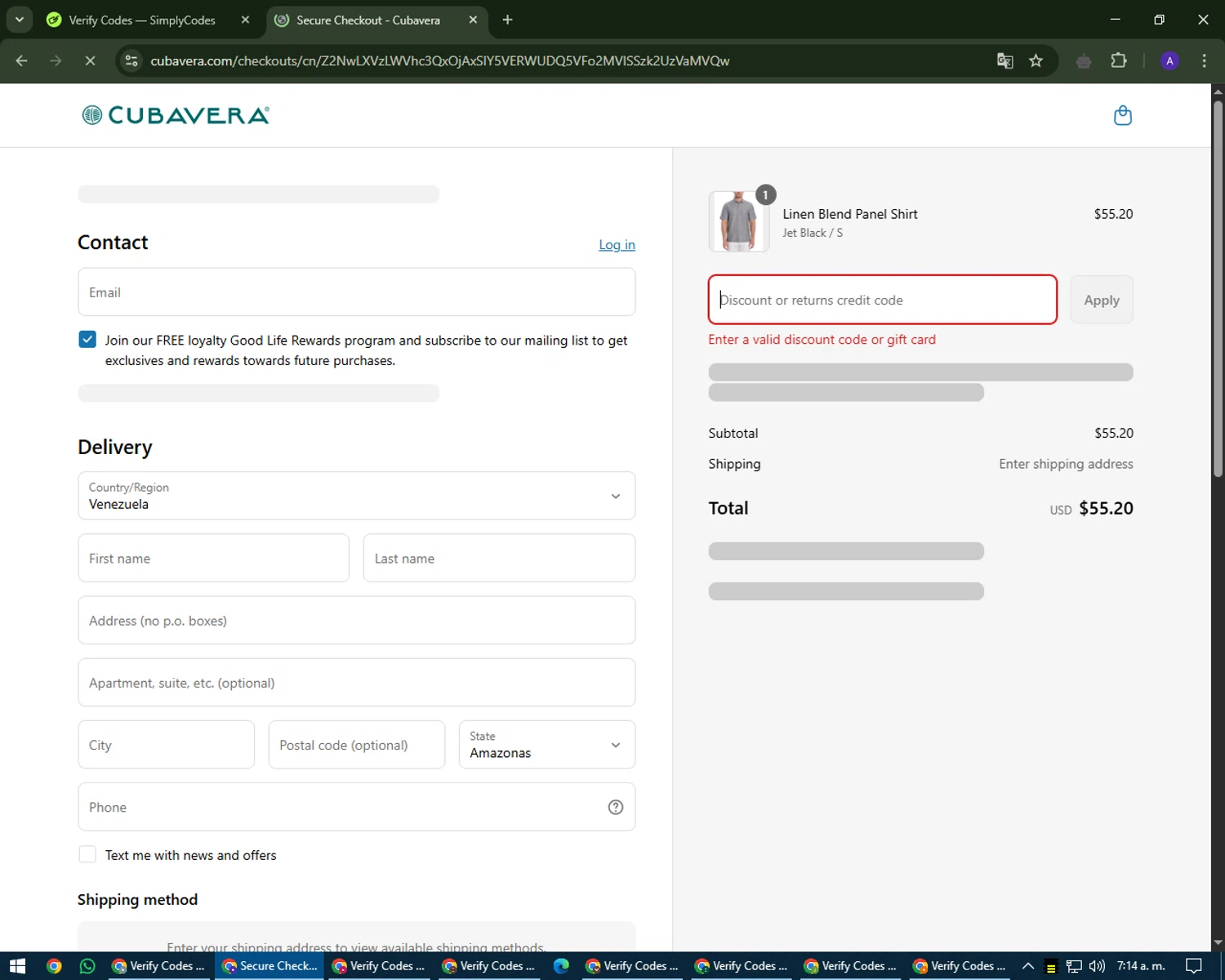Click the phone number help icon
The image size is (1225, 980).
coord(616,807)
